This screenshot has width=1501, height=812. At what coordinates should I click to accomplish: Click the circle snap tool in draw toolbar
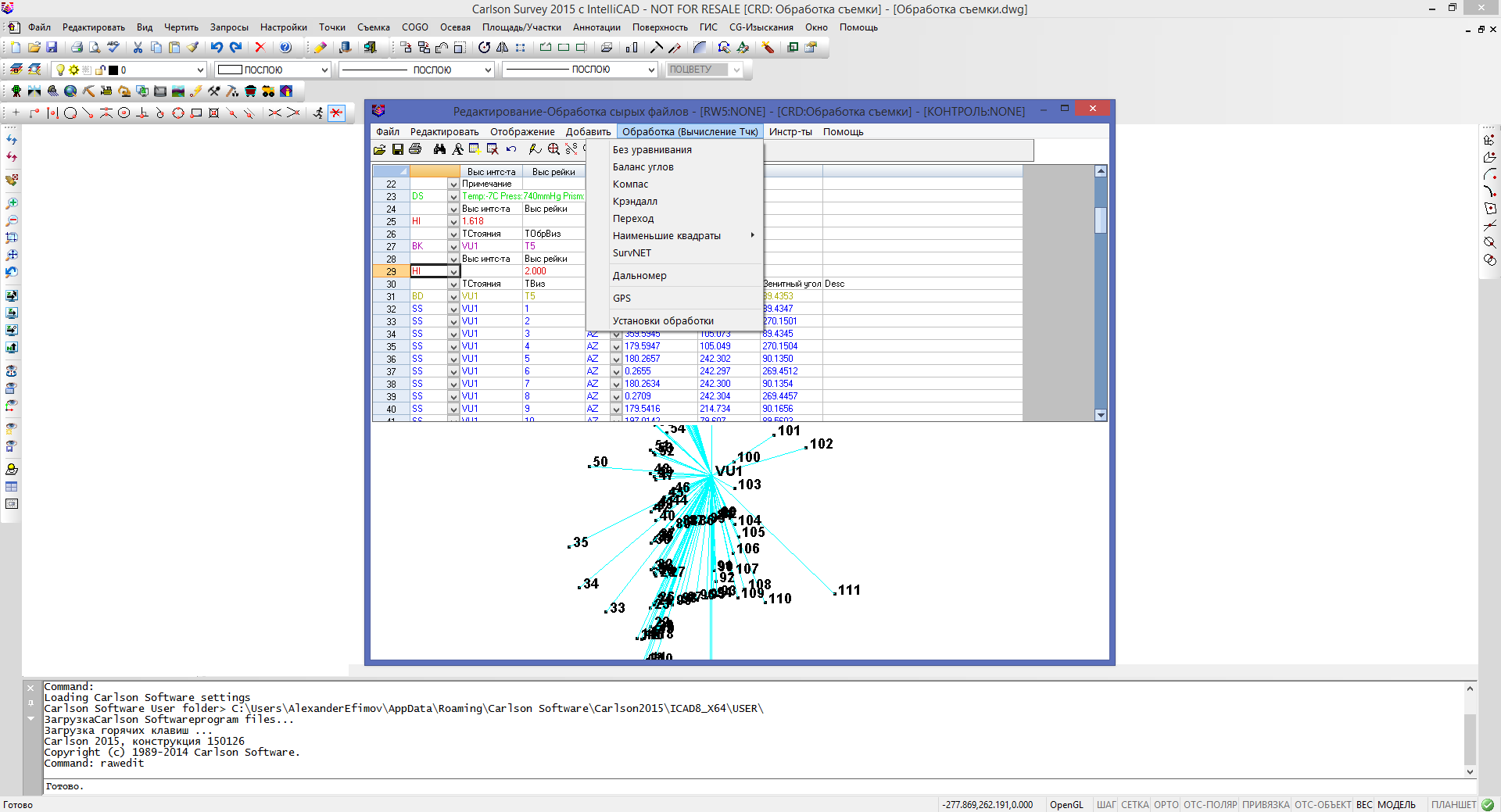click(x=70, y=113)
